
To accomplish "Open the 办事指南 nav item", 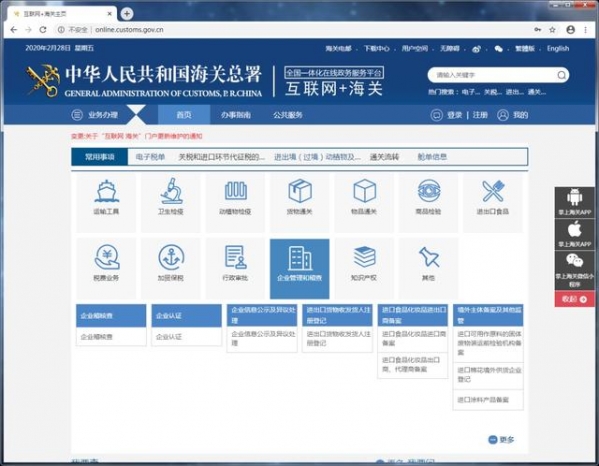I will pos(236,115).
